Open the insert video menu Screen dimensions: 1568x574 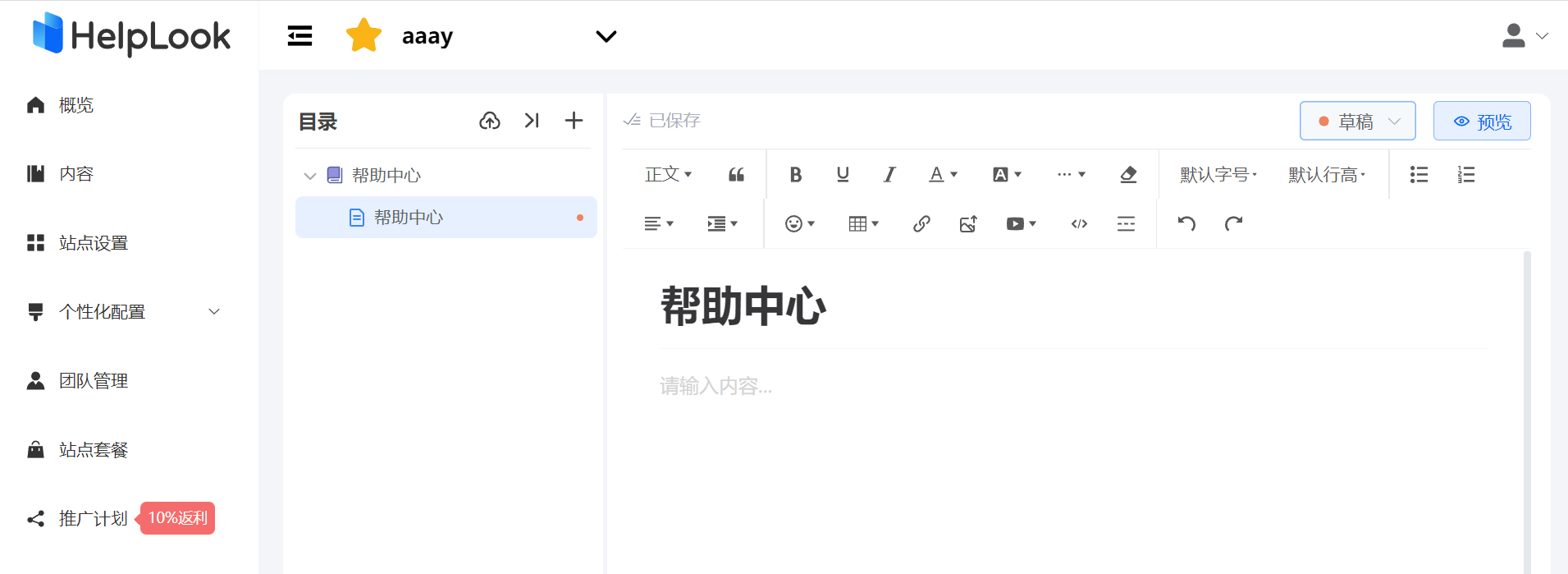click(x=1022, y=224)
